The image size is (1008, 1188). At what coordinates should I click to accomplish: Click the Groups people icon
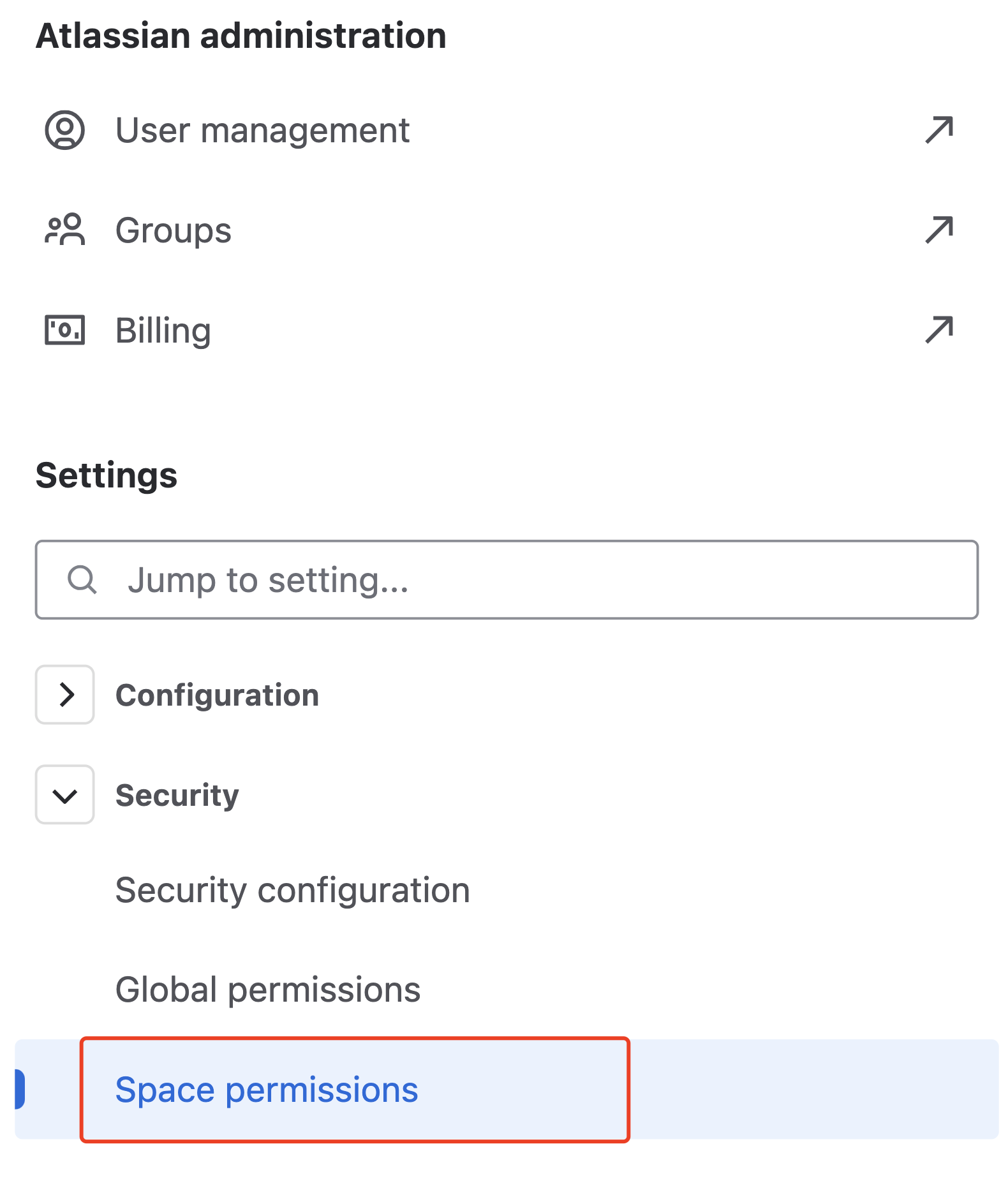64,230
